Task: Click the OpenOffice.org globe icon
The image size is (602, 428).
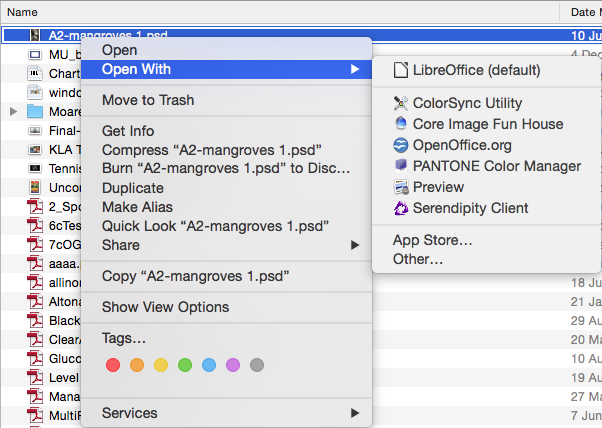Action: pyautogui.click(x=400, y=145)
